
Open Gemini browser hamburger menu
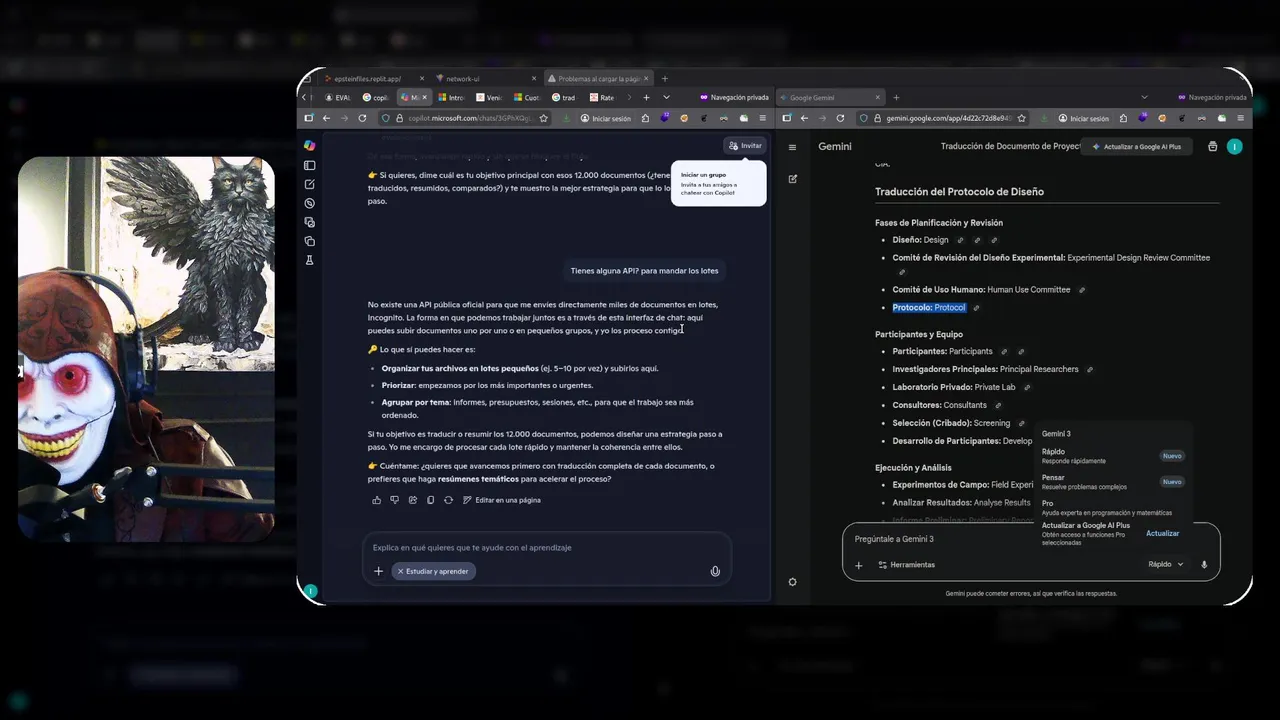(x=1241, y=118)
